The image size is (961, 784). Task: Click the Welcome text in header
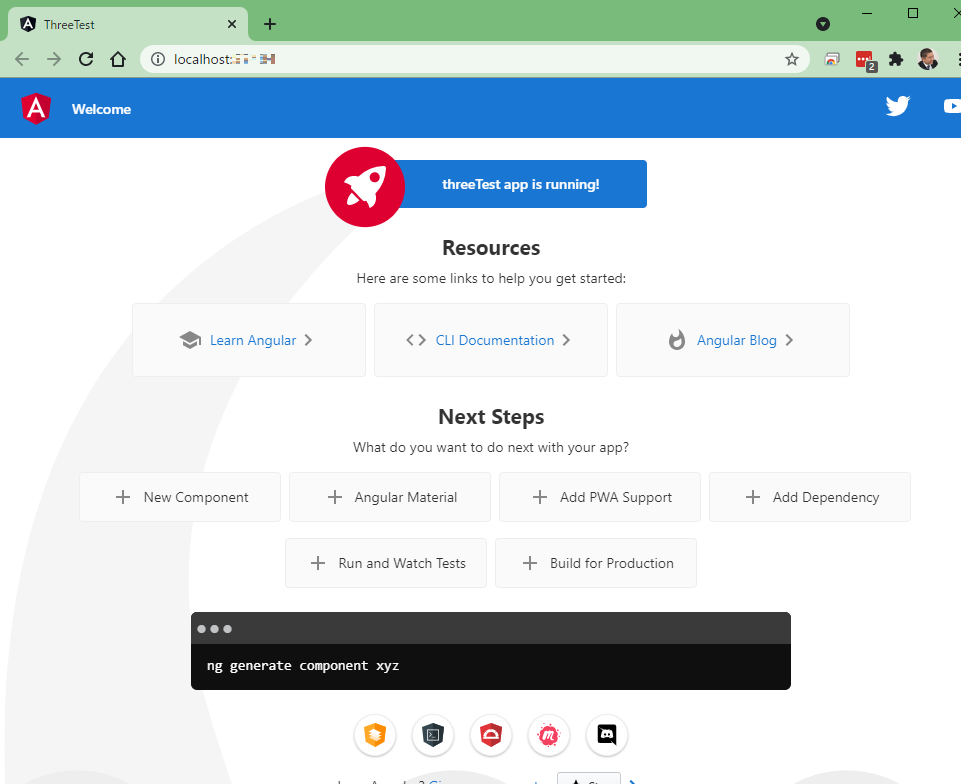pos(101,109)
